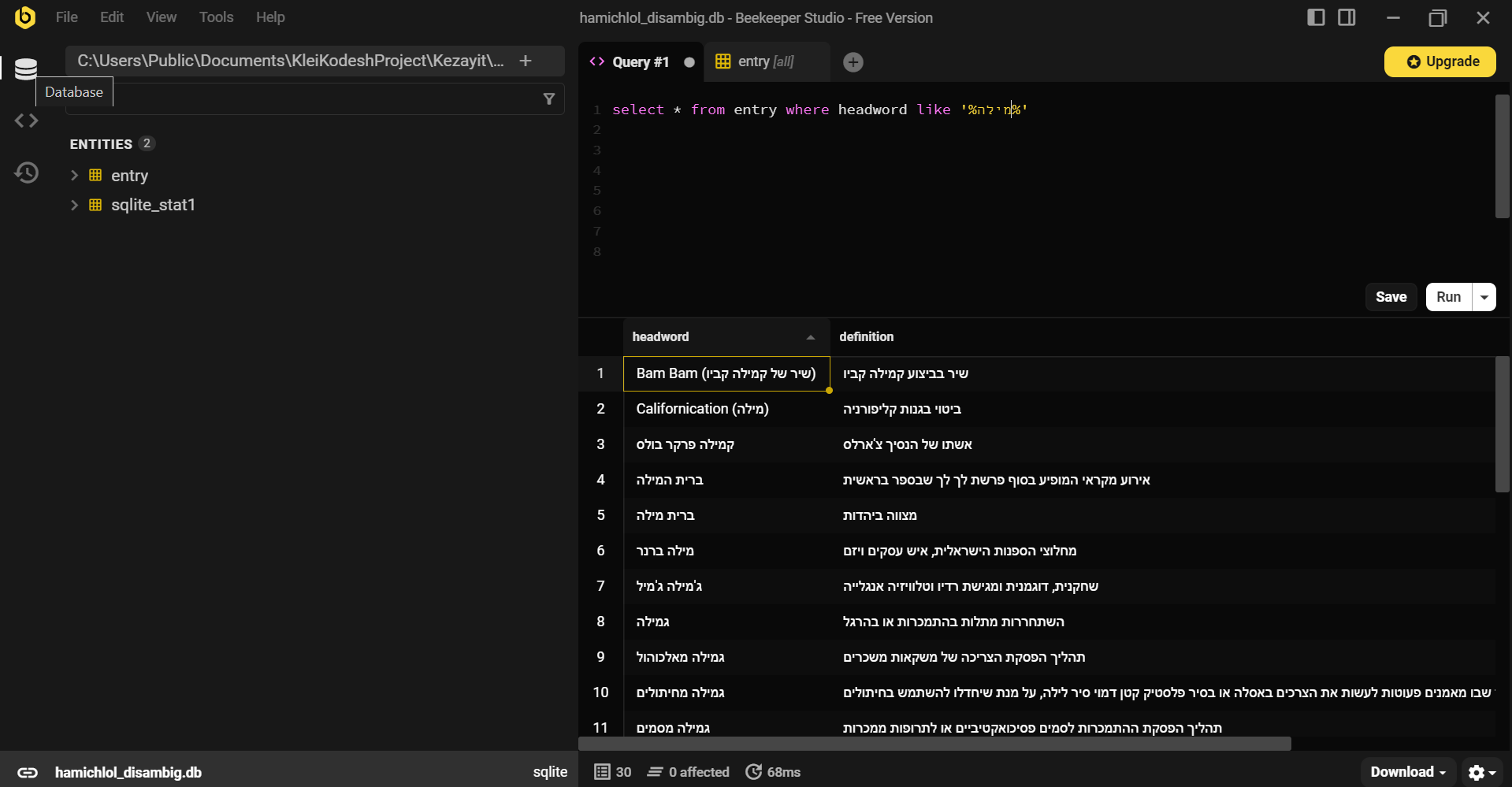The image size is (1512, 787).
Task: Toggle the primary sidebar panel
Action: tap(1316, 17)
